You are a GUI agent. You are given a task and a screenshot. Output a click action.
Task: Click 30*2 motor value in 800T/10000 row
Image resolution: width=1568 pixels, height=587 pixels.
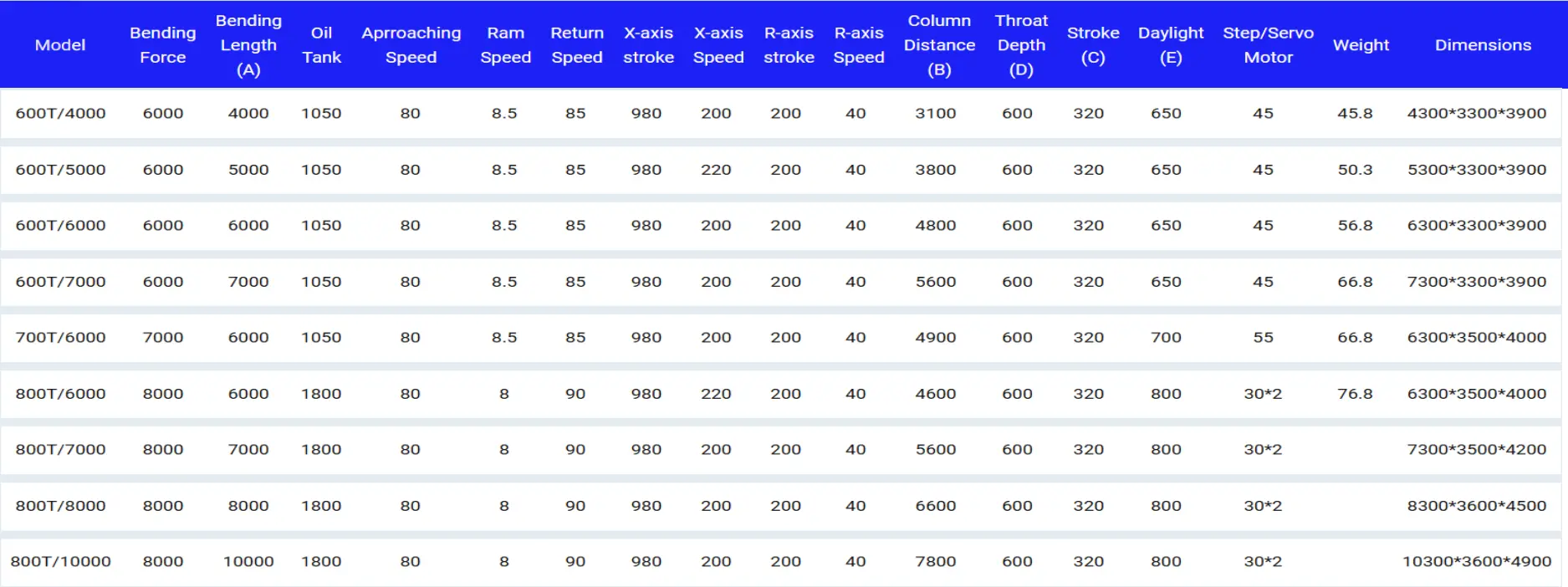coord(1263,562)
